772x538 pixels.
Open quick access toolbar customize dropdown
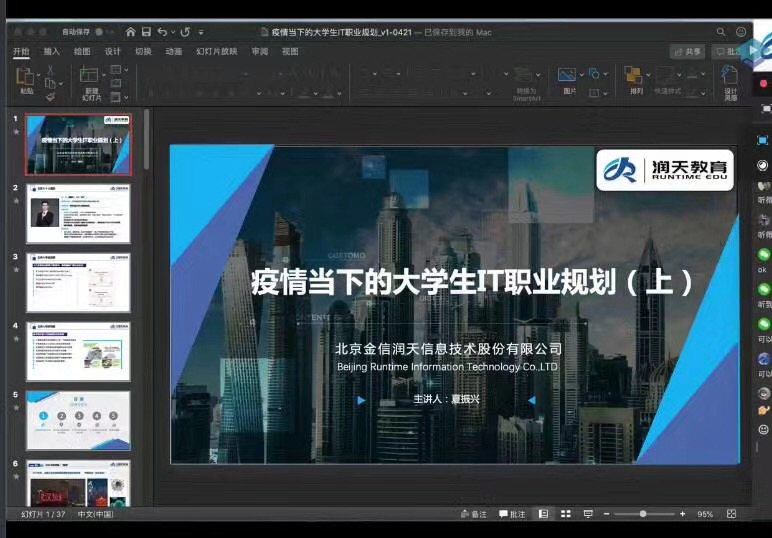(201, 32)
